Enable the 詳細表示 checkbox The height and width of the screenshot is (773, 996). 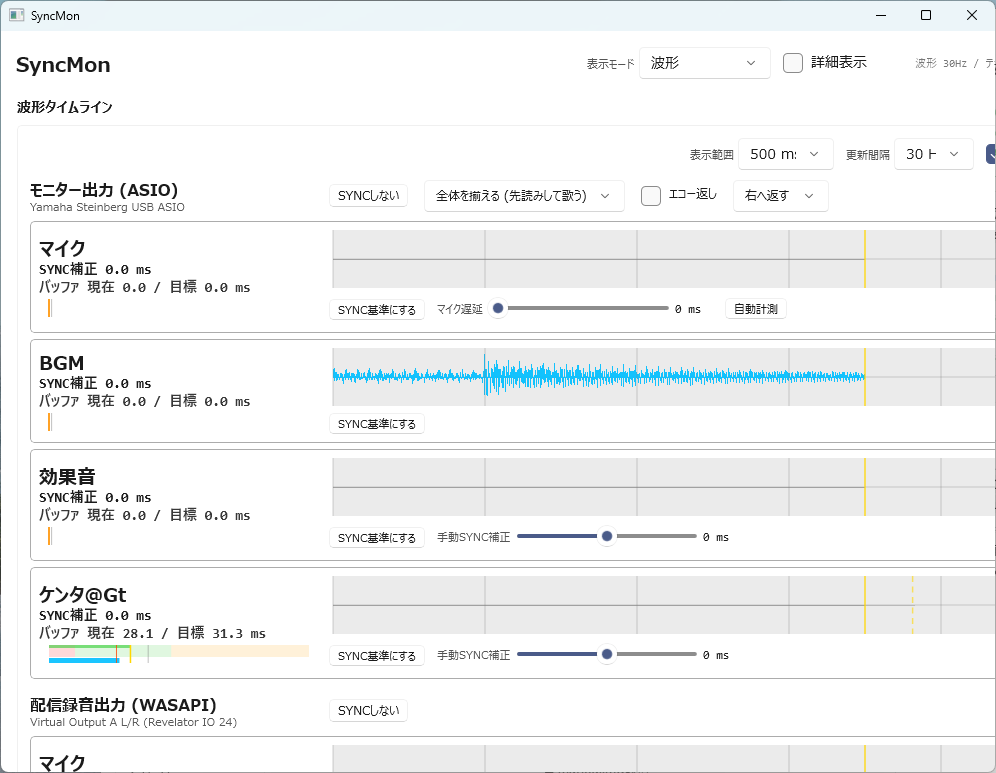coord(793,63)
